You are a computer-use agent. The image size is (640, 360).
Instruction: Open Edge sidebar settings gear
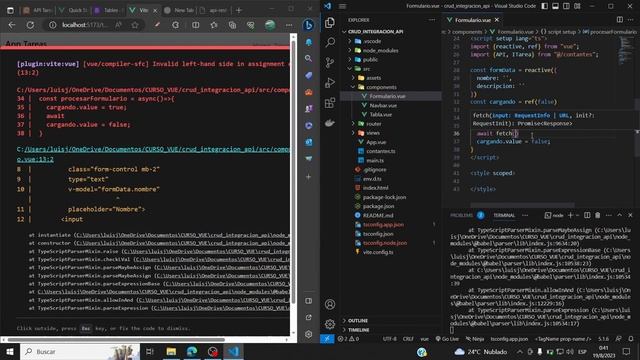point(309,334)
